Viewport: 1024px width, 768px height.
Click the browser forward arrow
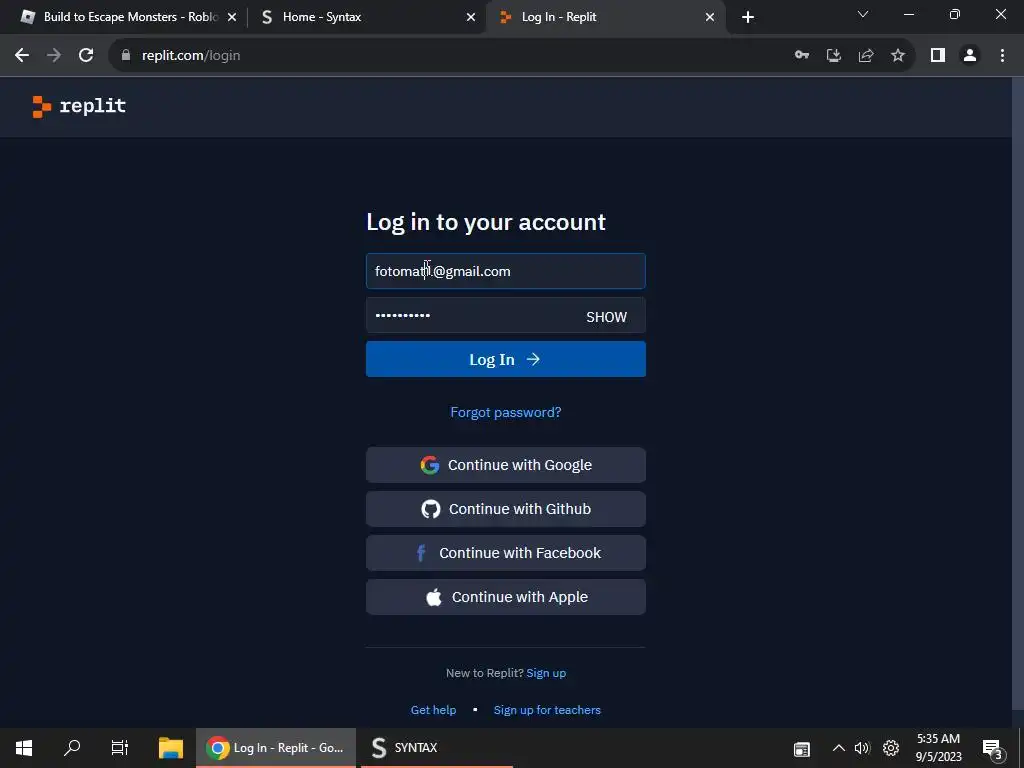(x=54, y=56)
